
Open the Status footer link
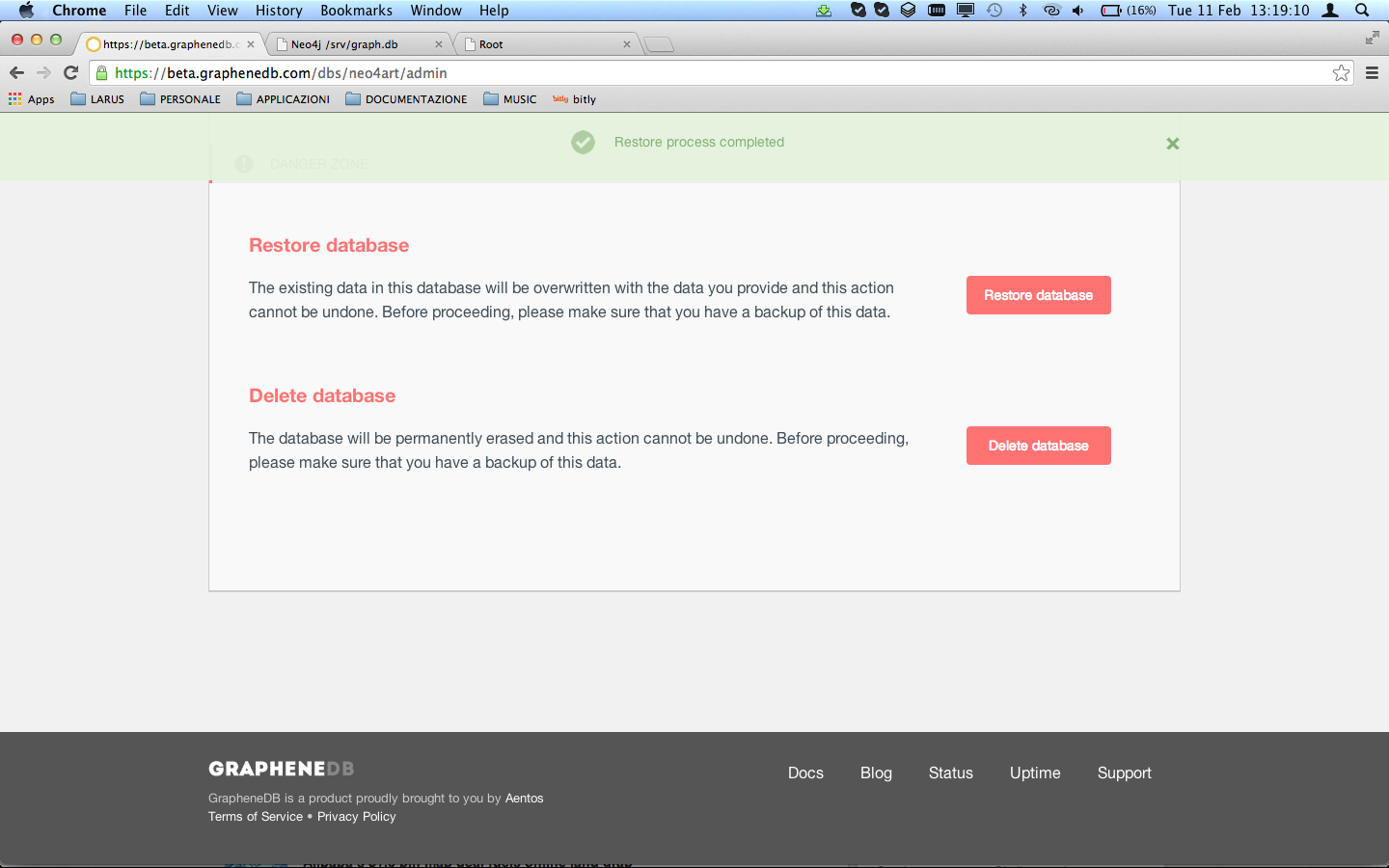(x=951, y=773)
